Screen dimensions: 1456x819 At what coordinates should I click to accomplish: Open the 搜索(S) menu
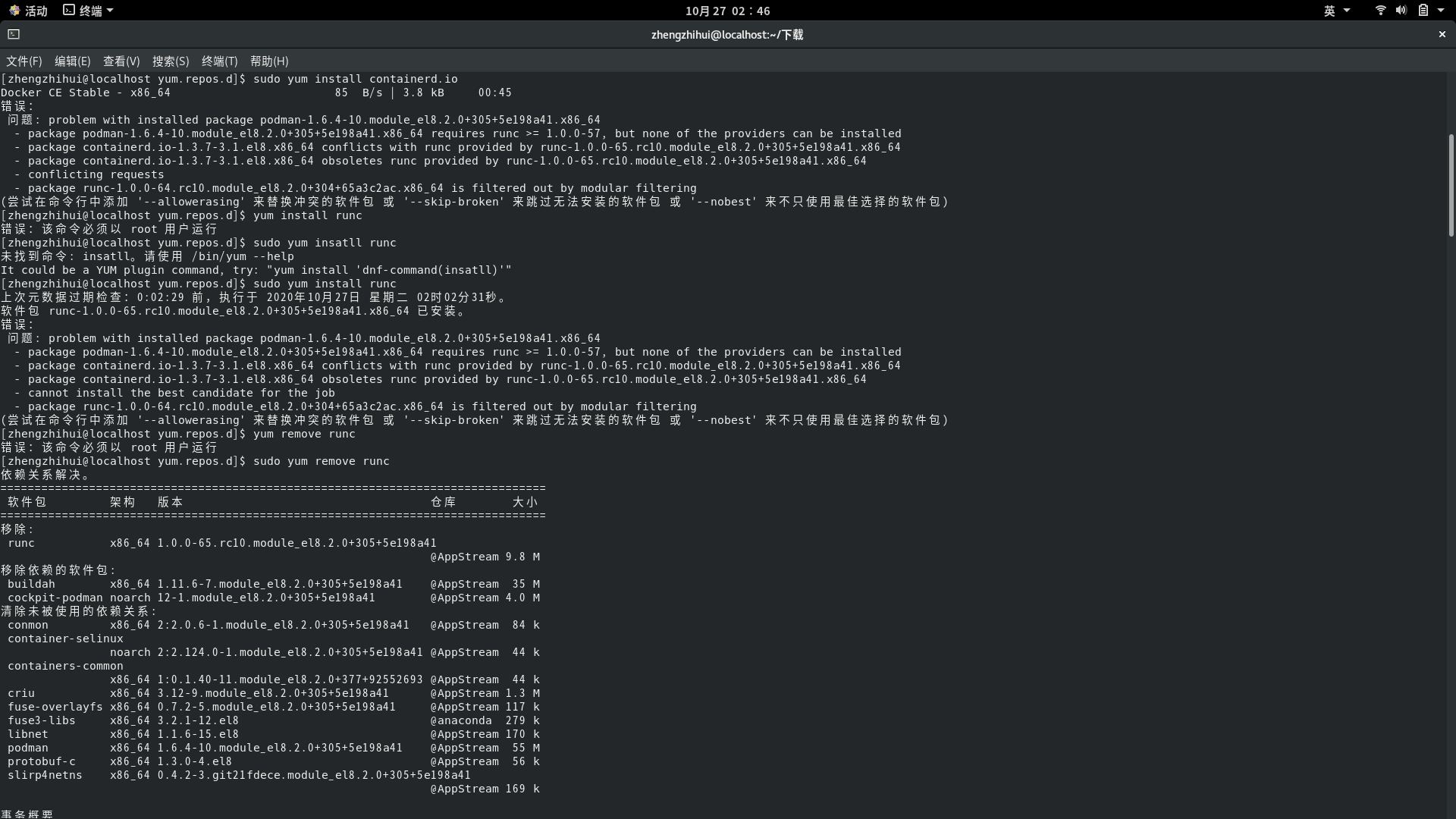tap(171, 61)
